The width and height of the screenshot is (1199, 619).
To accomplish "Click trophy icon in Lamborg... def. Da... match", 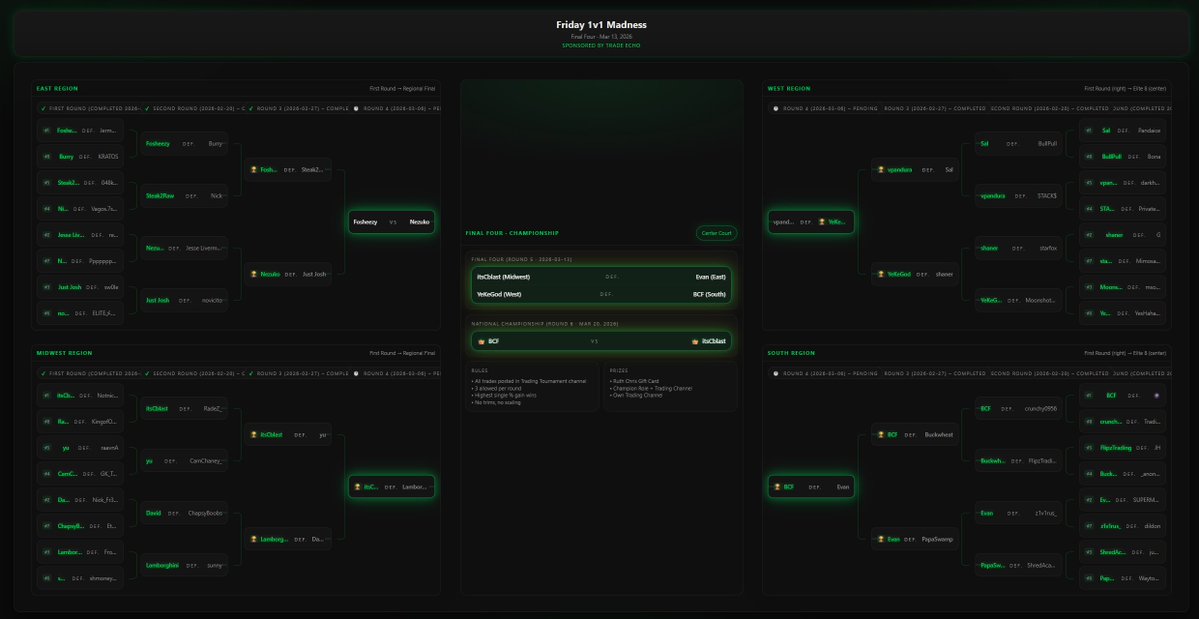I will pos(254,539).
